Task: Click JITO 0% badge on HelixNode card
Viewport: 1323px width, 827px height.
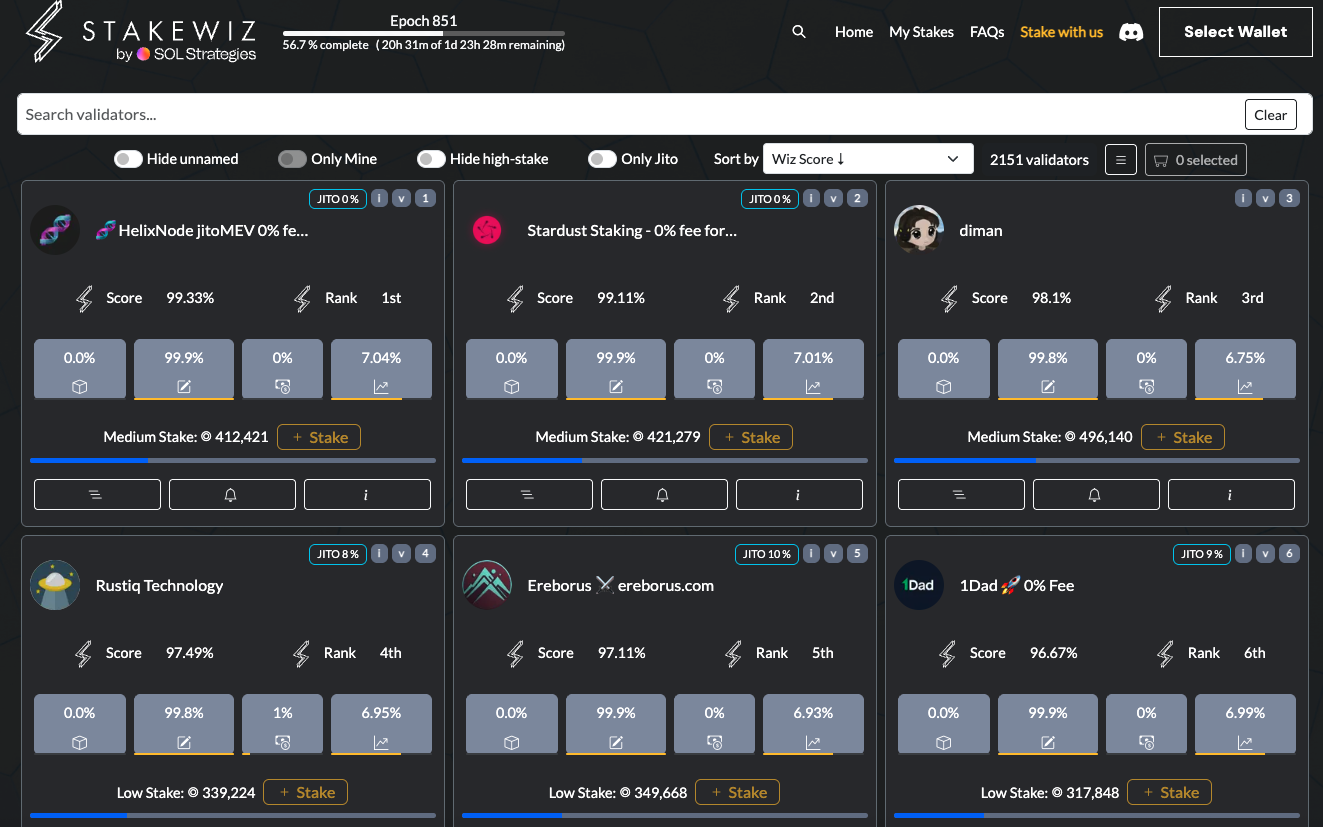Action: click(x=338, y=198)
